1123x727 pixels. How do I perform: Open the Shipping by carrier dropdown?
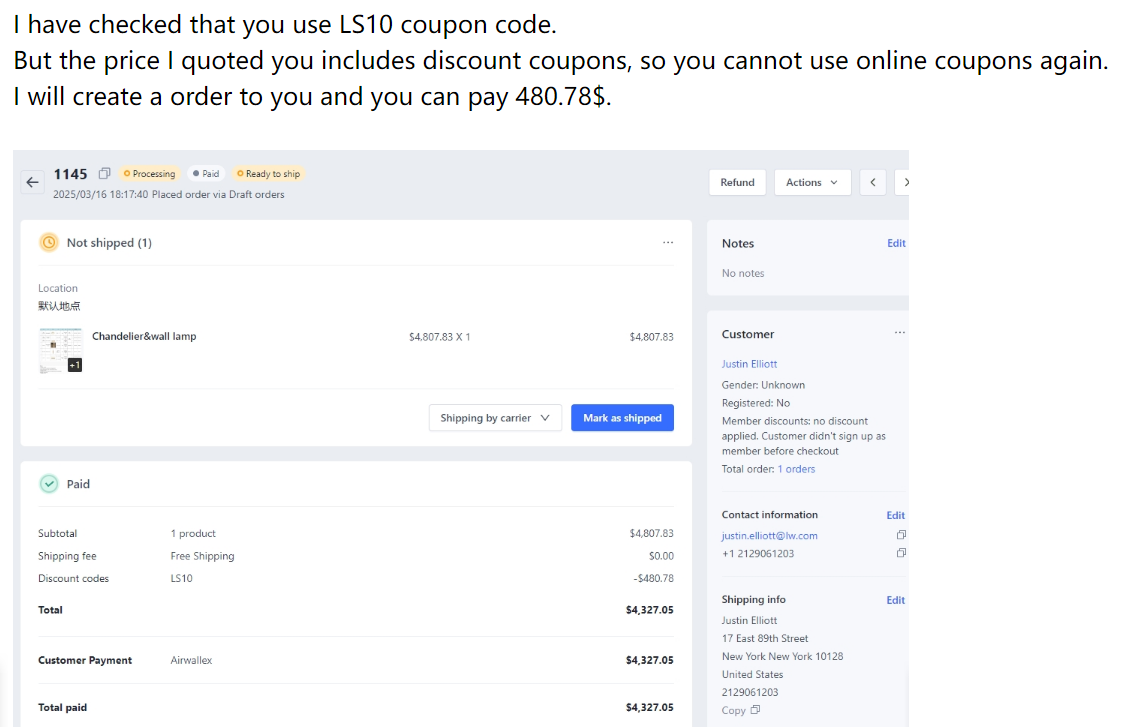495,418
